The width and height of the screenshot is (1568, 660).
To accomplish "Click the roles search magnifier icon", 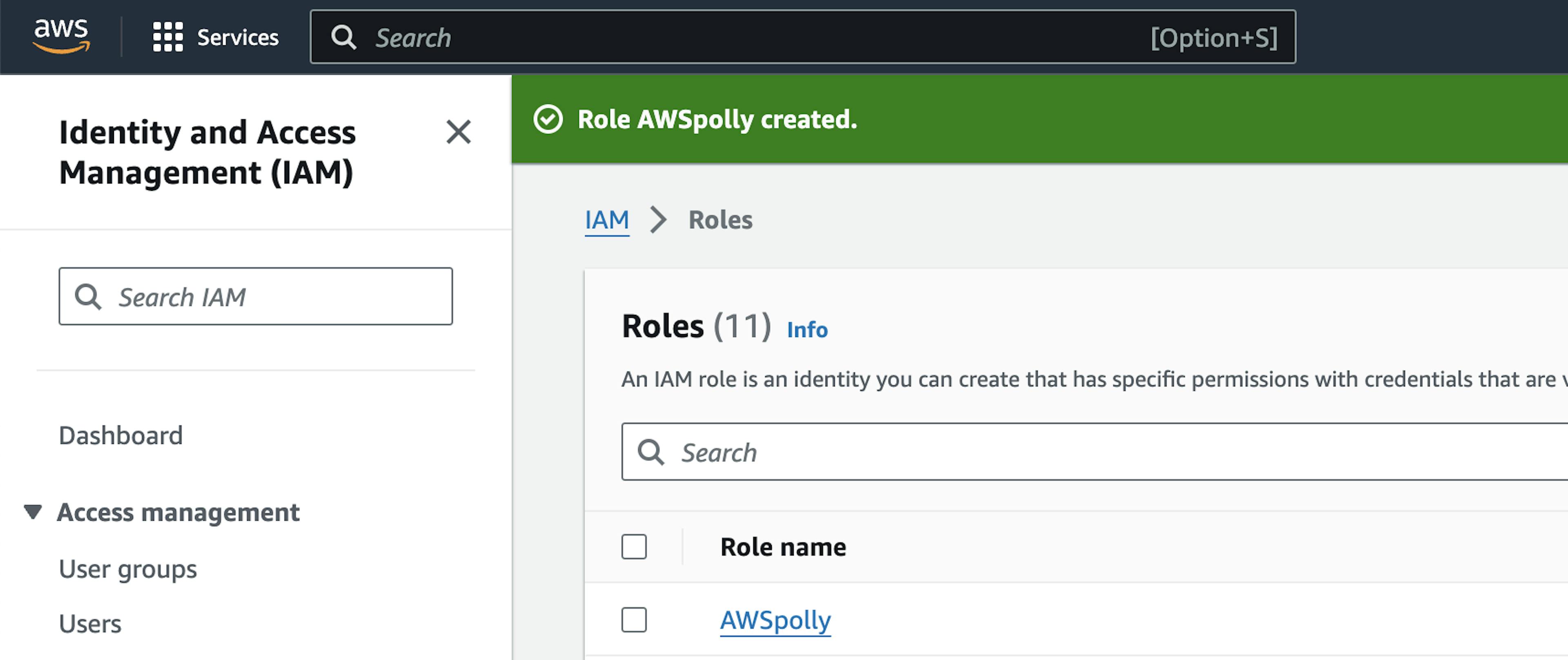I will click(651, 453).
